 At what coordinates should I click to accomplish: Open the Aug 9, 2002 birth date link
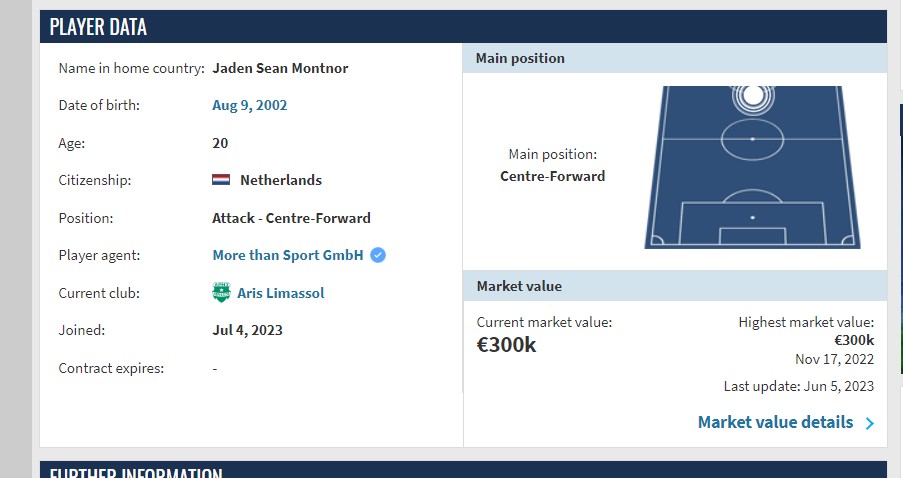pos(249,105)
